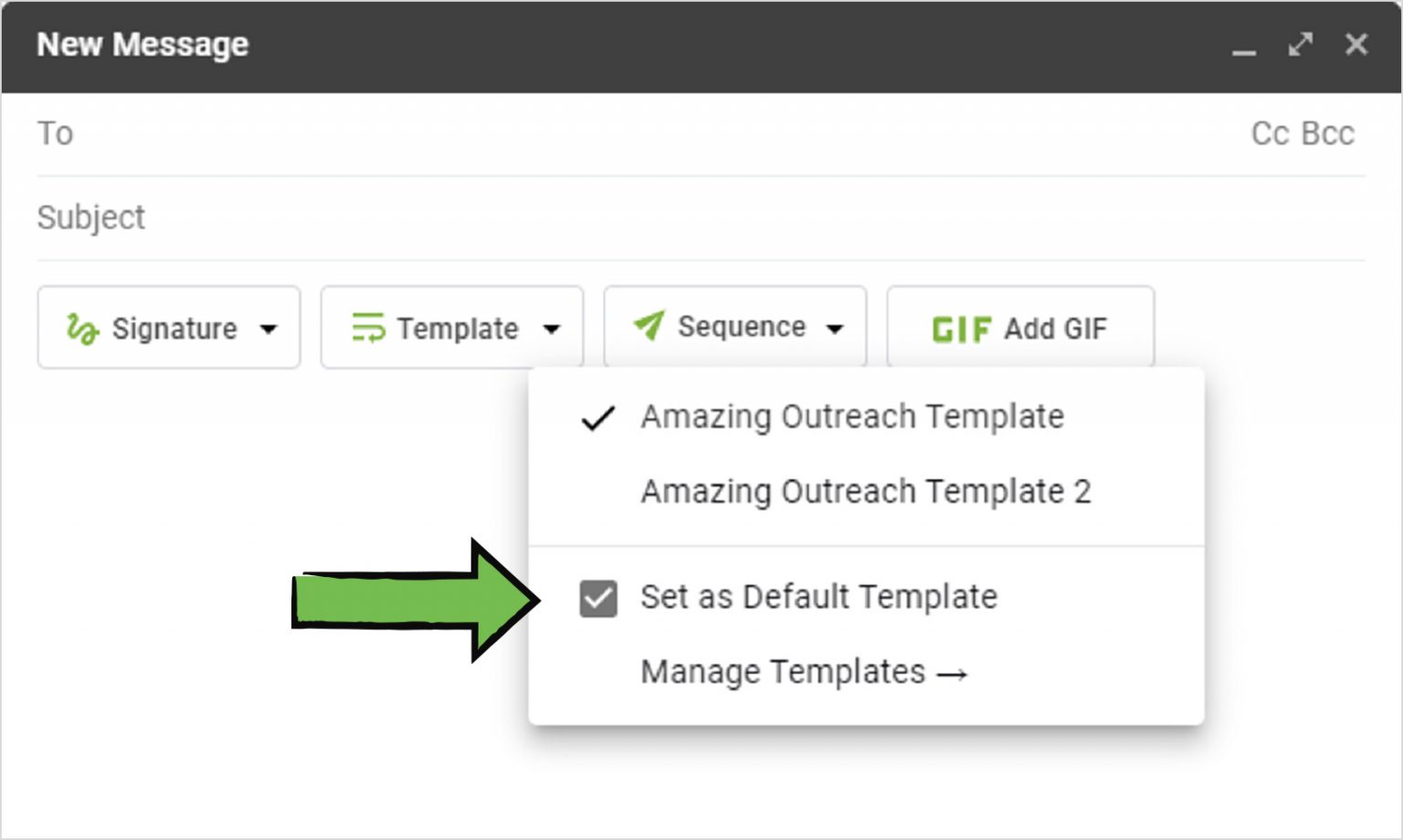The height and width of the screenshot is (840, 1403).
Task: Expand the Template dropdown
Action: pyautogui.click(x=552, y=329)
